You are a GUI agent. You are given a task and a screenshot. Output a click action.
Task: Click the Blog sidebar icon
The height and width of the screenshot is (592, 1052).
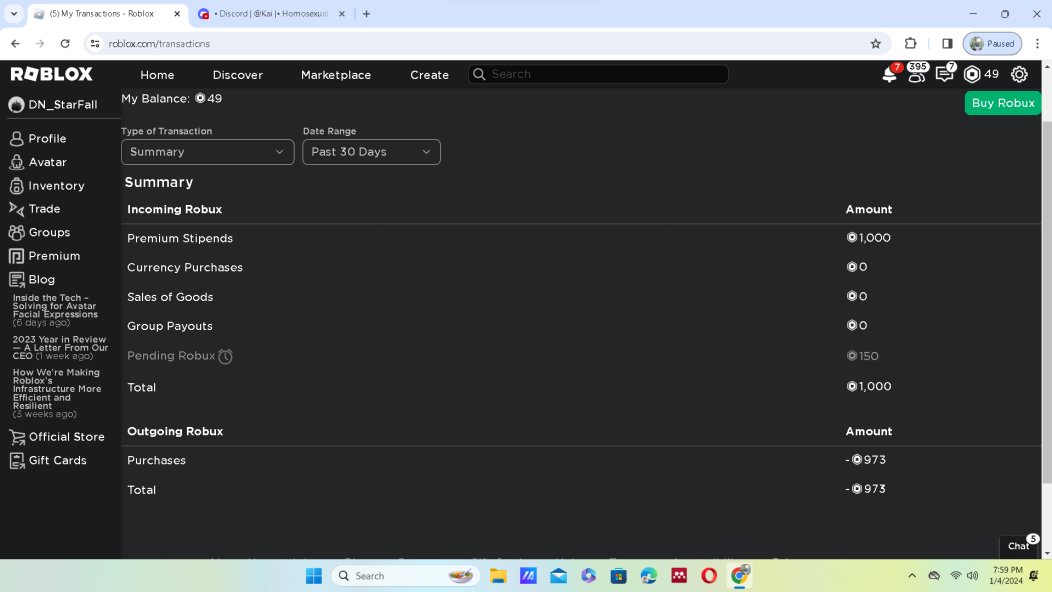16,280
